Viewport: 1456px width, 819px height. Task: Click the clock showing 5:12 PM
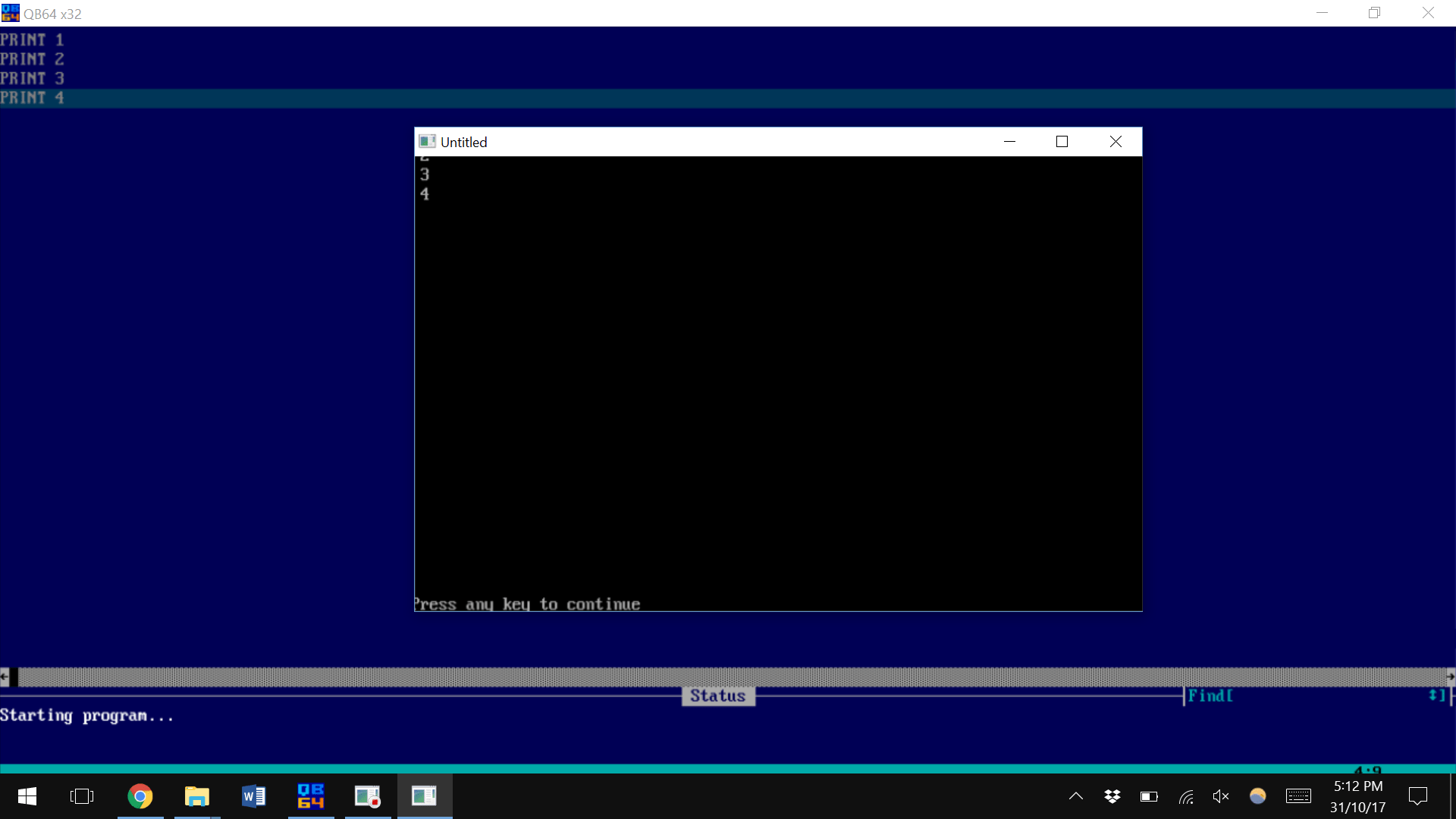(x=1357, y=796)
